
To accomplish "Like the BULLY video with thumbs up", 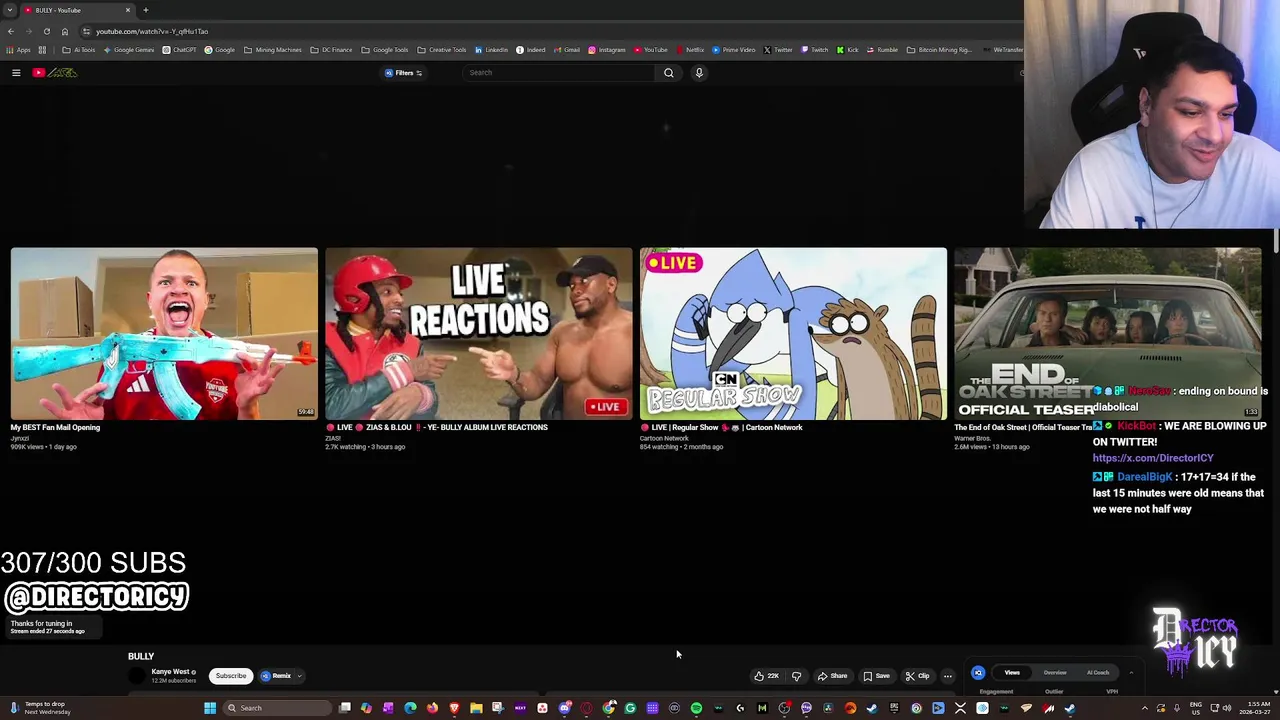I will point(767,676).
